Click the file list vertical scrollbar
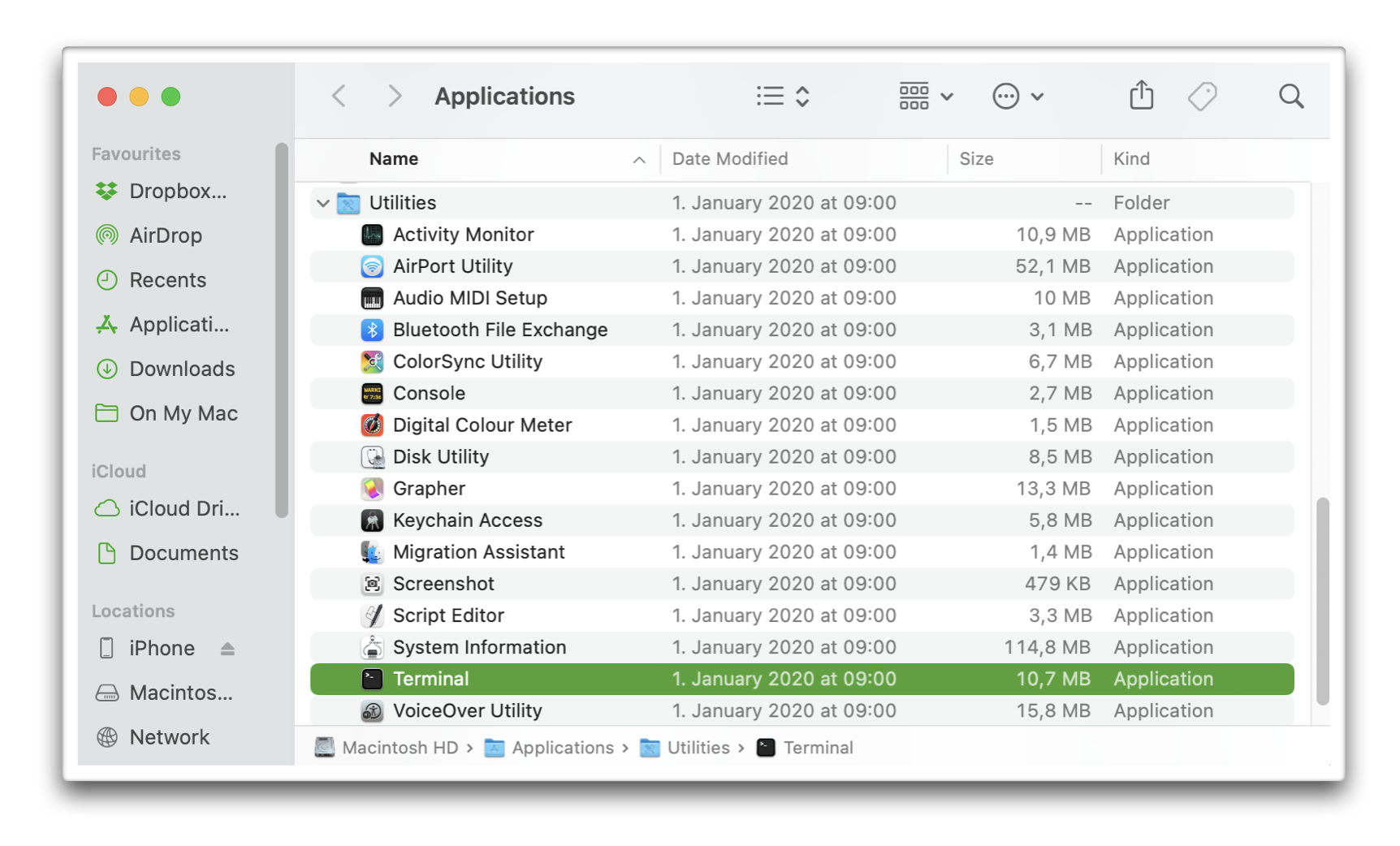 (1322, 601)
